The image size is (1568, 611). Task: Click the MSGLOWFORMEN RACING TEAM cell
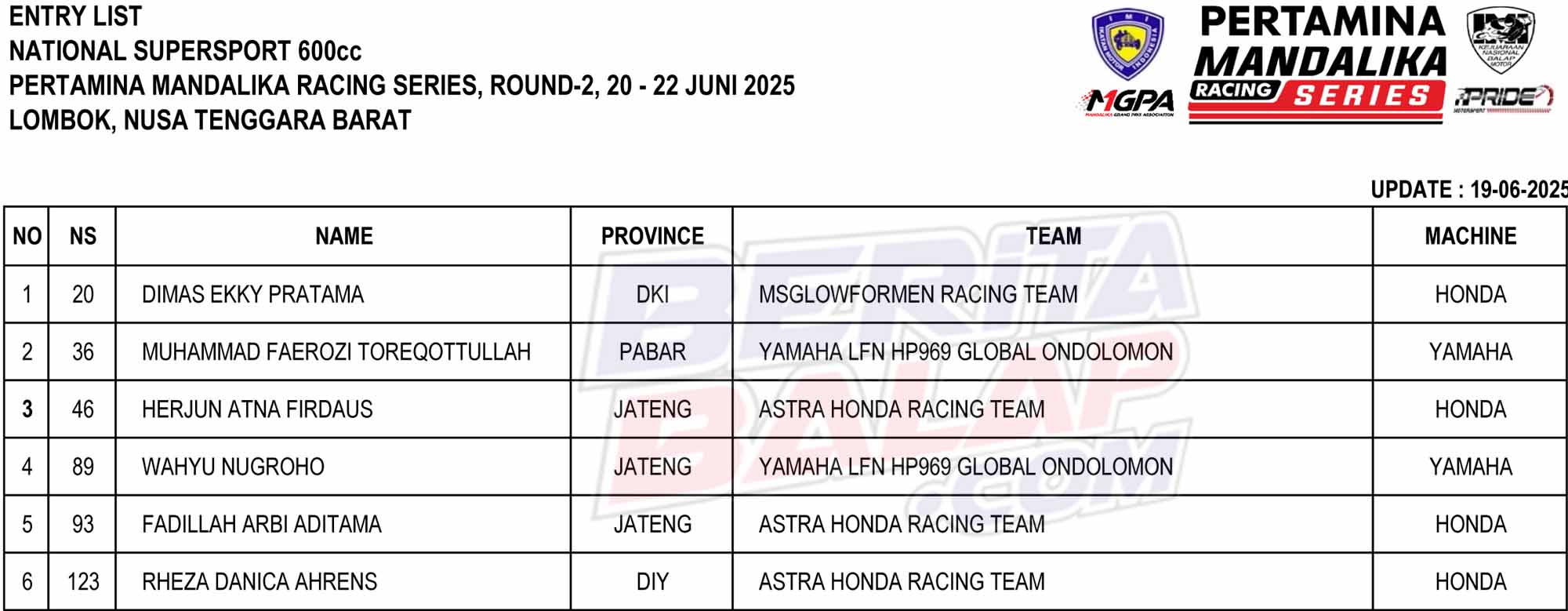1053,294
